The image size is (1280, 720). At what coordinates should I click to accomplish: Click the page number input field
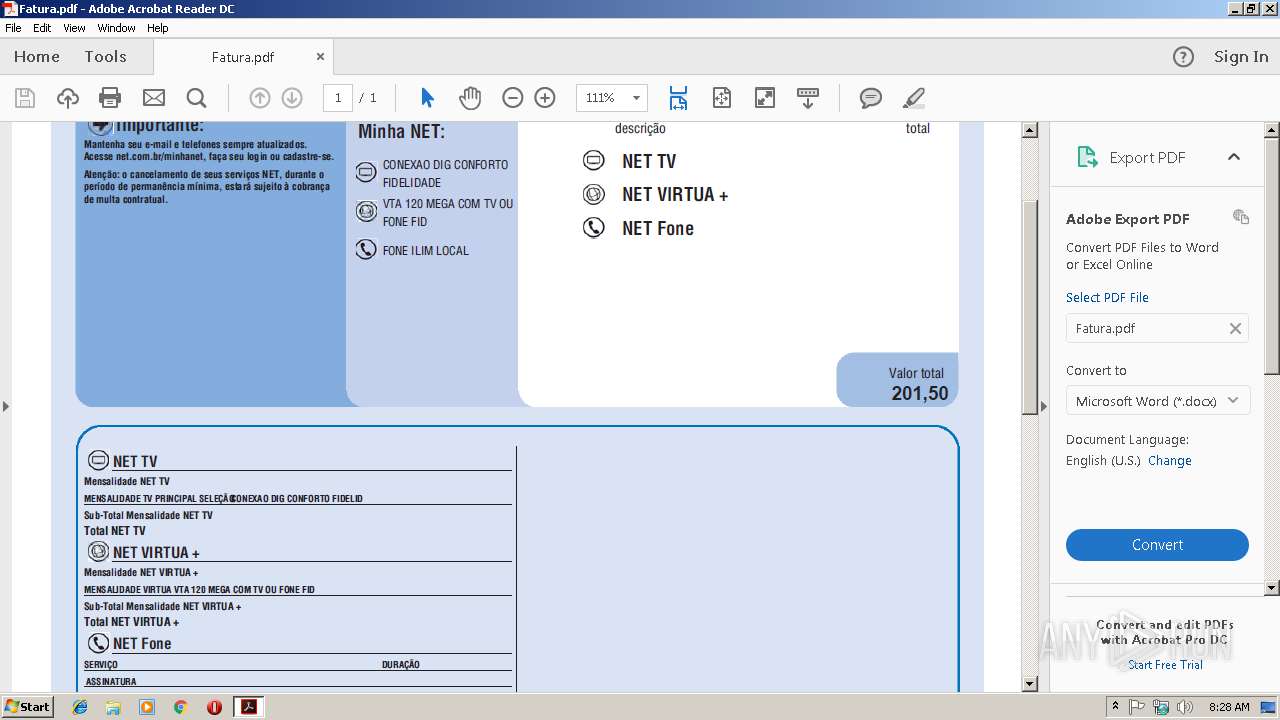[338, 98]
